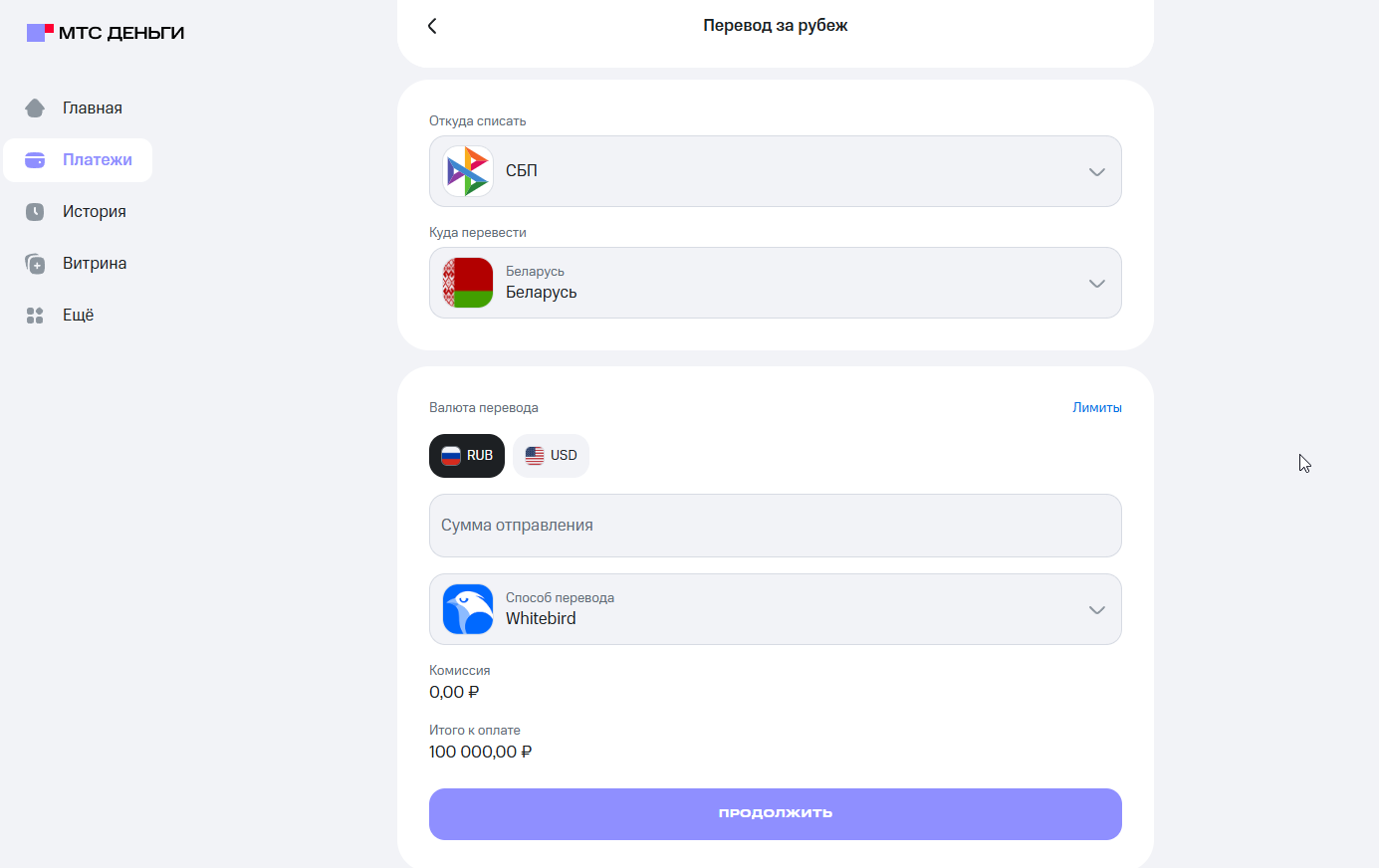Go to the История section

pos(94,212)
